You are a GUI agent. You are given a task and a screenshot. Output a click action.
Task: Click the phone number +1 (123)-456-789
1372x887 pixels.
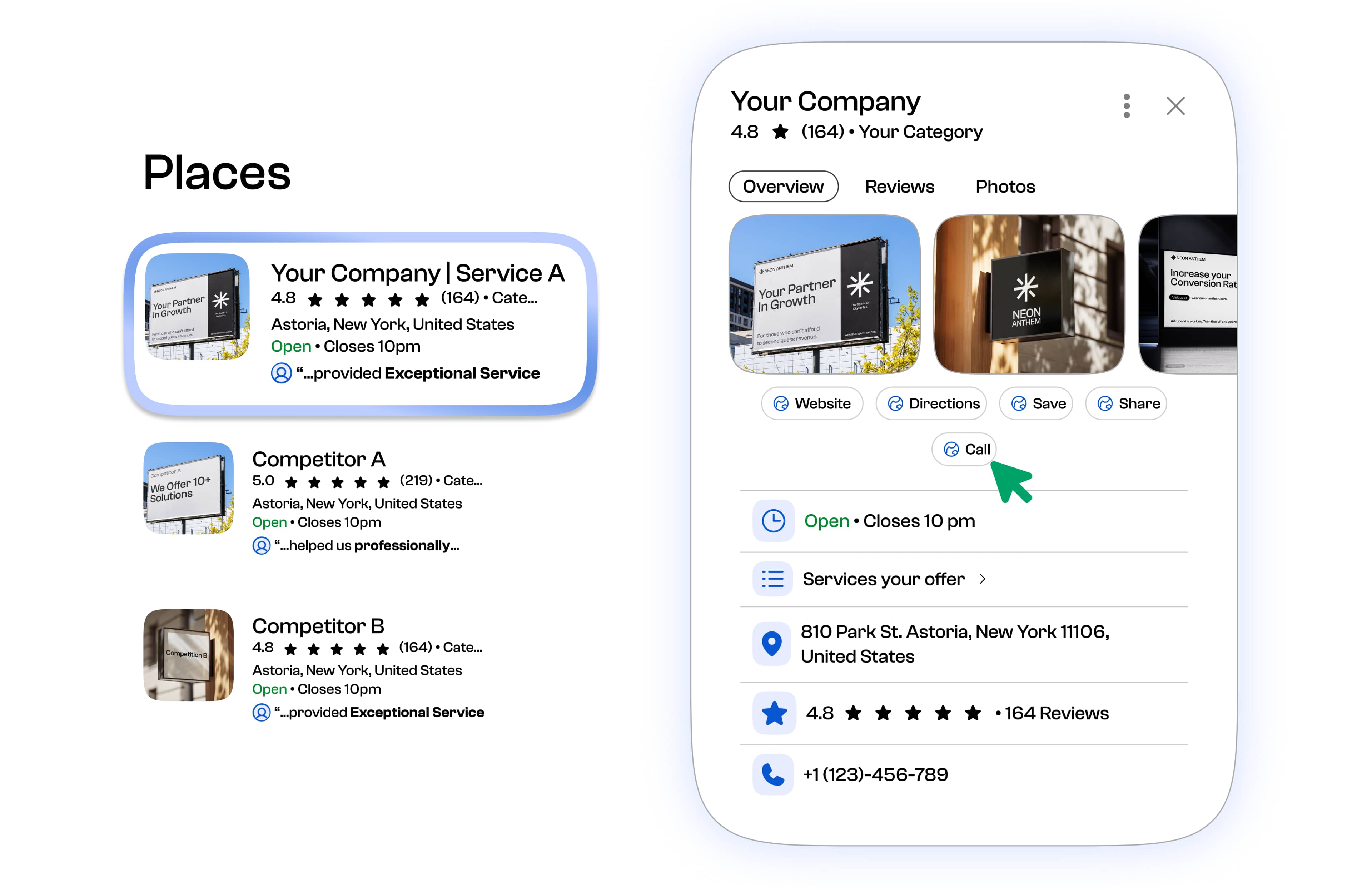click(875, 775)
